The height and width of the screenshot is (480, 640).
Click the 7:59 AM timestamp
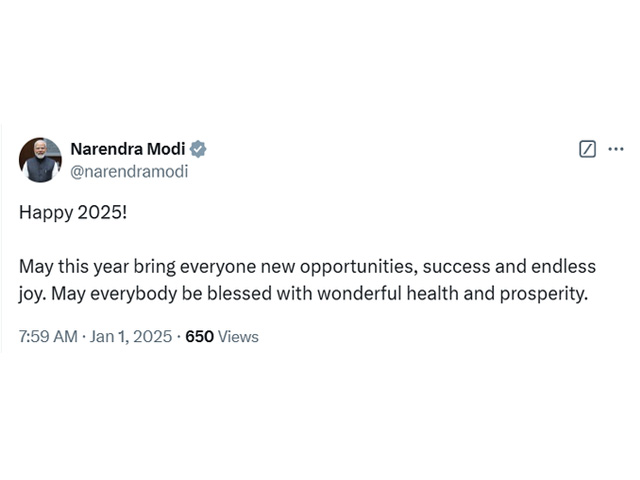pyautogui.click(x=48, y=337)
